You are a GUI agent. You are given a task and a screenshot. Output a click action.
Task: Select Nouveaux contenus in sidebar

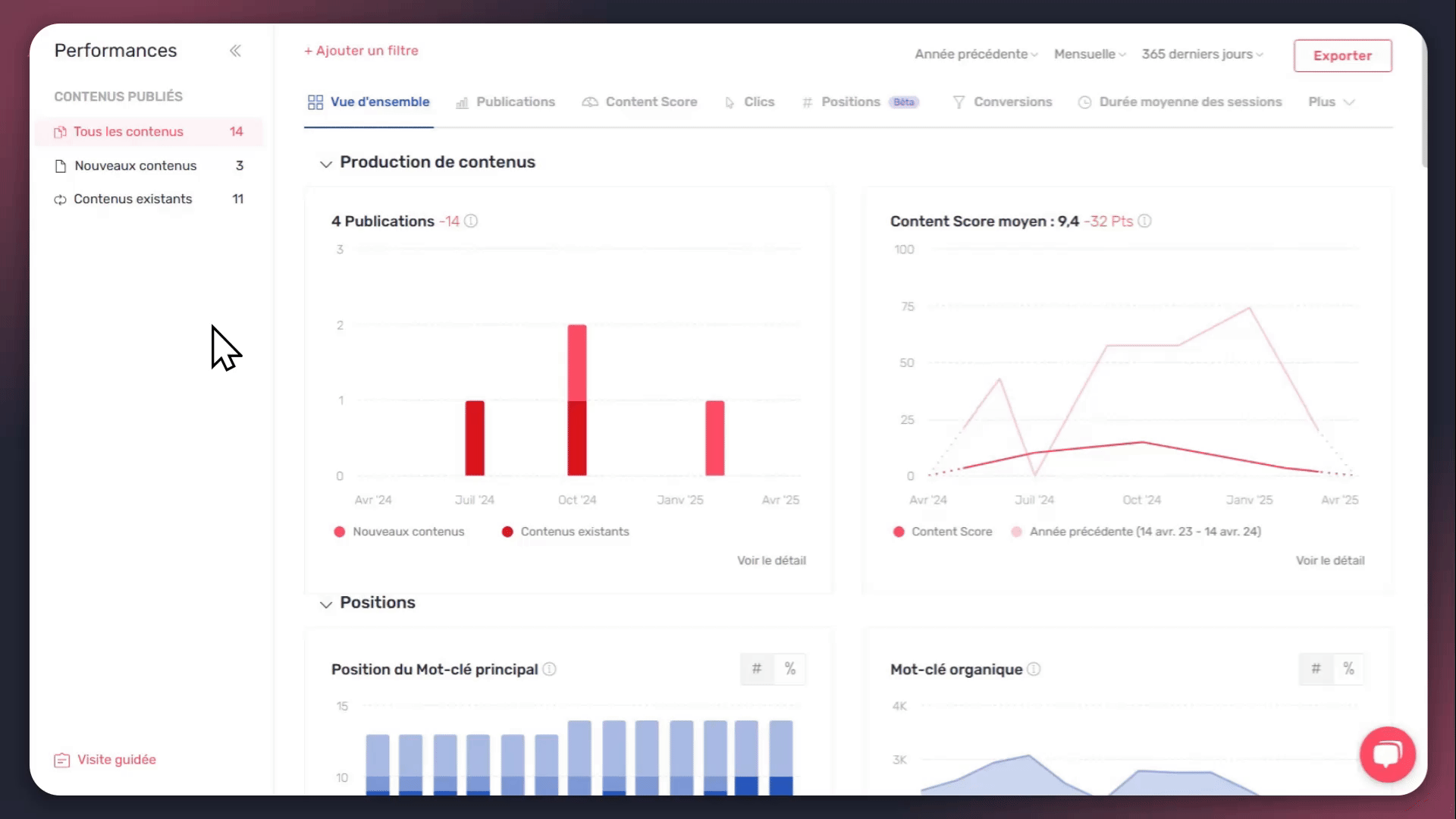[149, 166]
